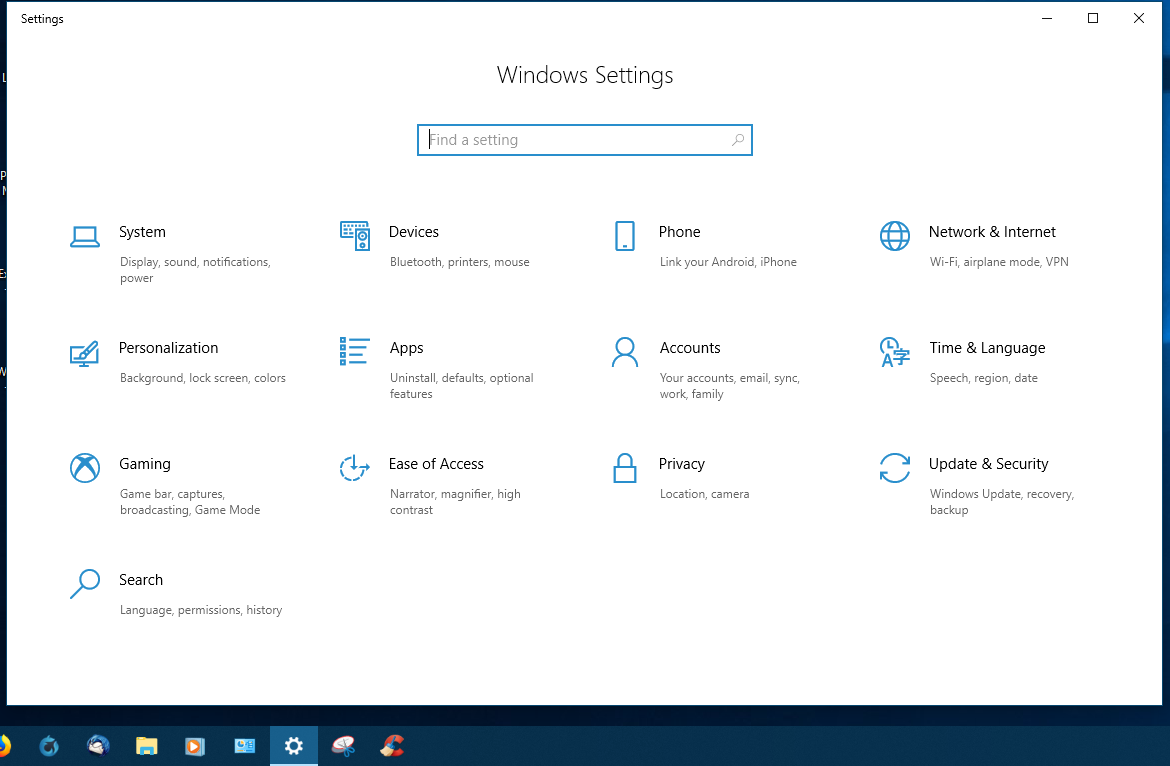1170x766 pixels.
Task: Click the Settings gear on the taskbar
Action: click(294, 746)
